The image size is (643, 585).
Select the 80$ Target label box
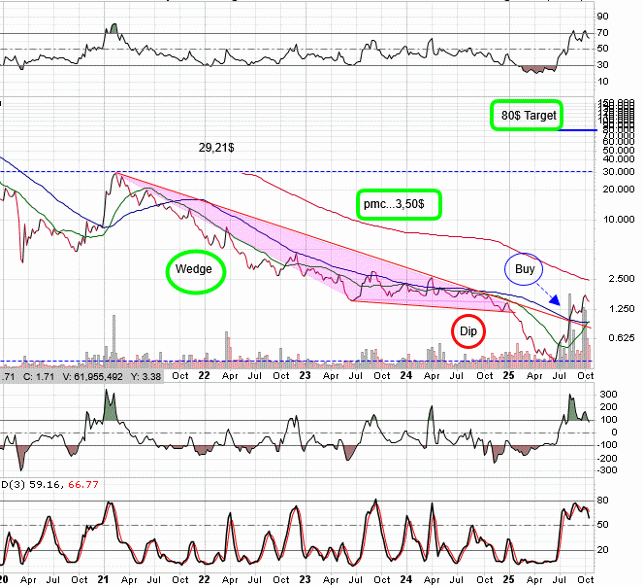526,115
